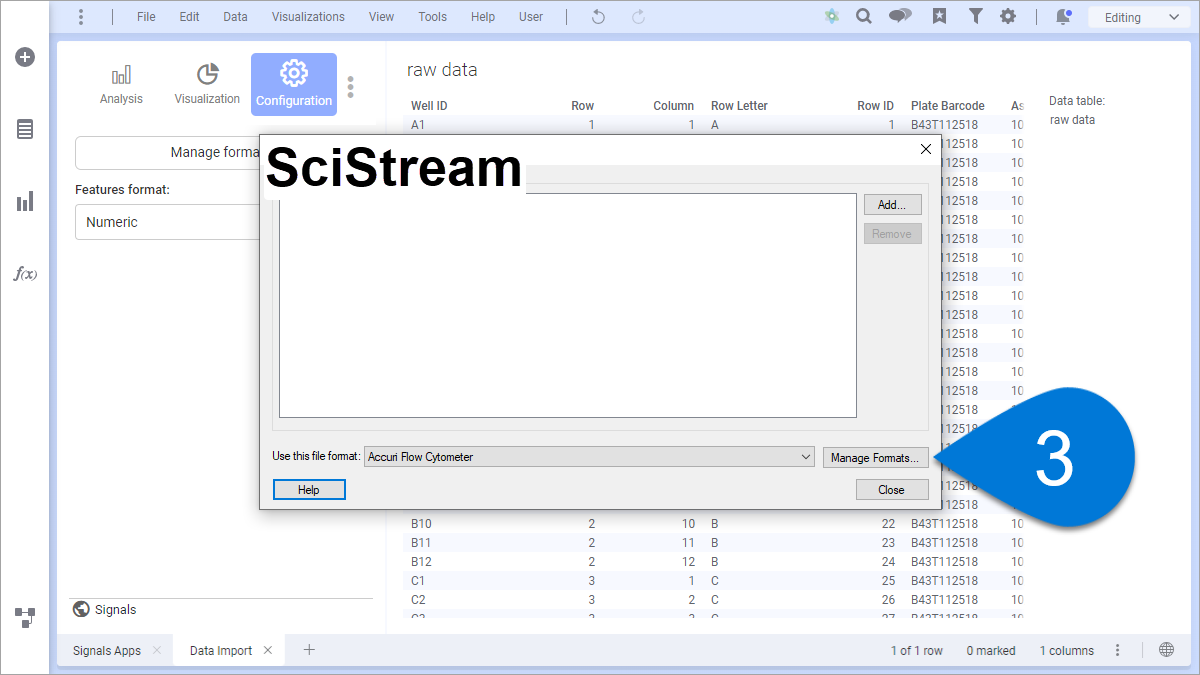Viewport: 1200px width, 675px height.
Task: Select the Data Import page tab
Action: coord(221,651)
